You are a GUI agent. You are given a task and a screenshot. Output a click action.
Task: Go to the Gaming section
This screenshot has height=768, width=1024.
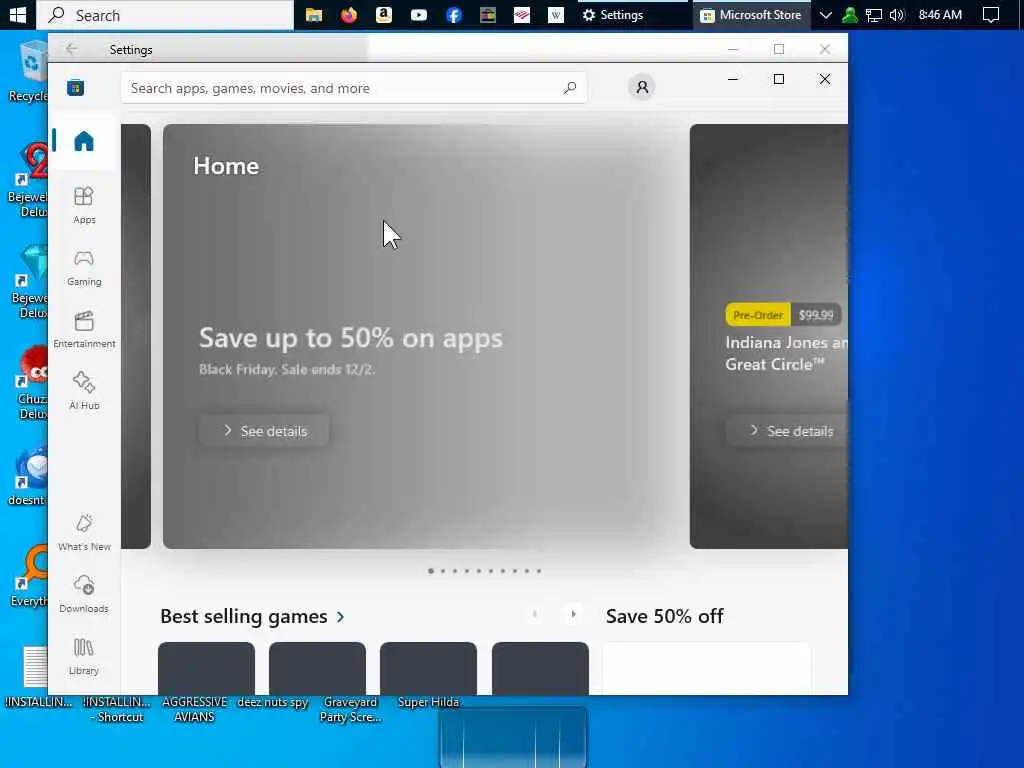coord(84,267)
